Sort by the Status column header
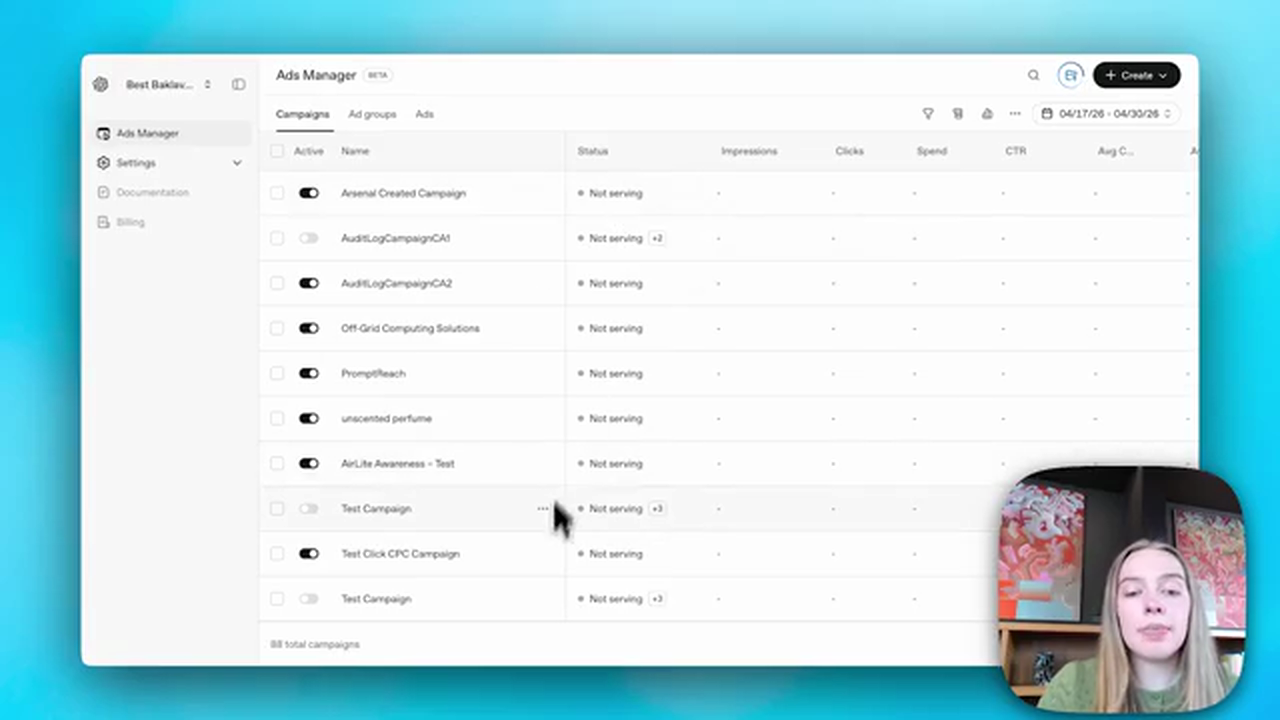The width and height of the screenshot is (1280, 720). (592, 151)
